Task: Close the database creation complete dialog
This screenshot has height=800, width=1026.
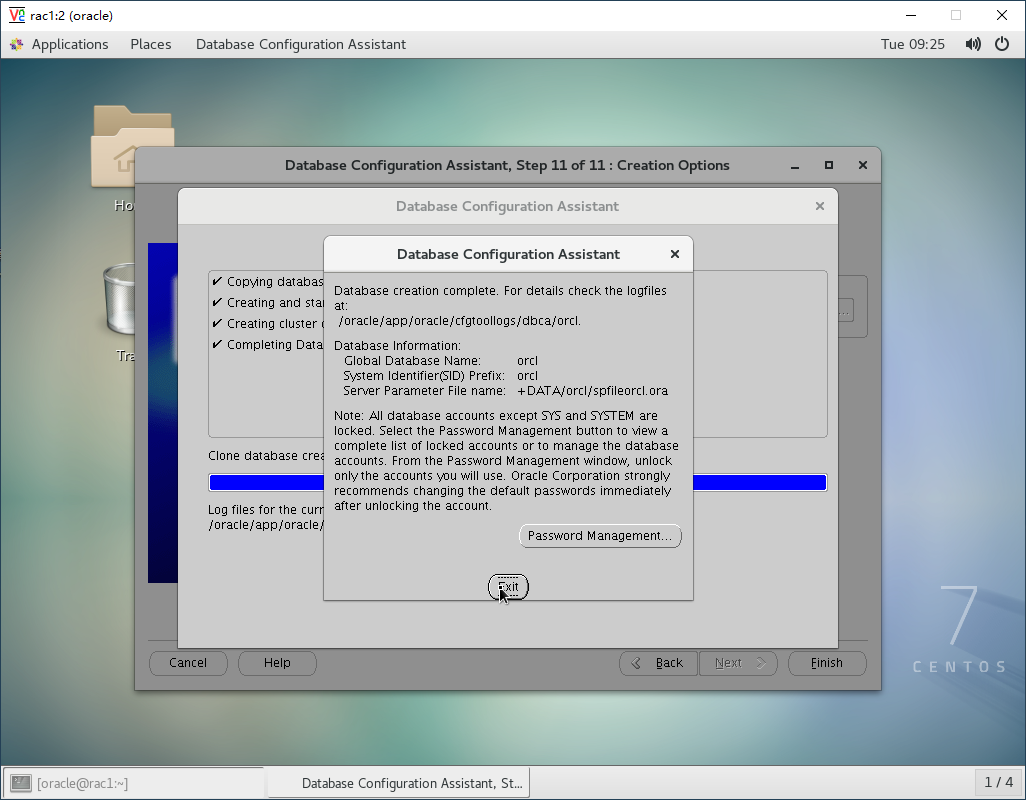Action: coord(675,254)
